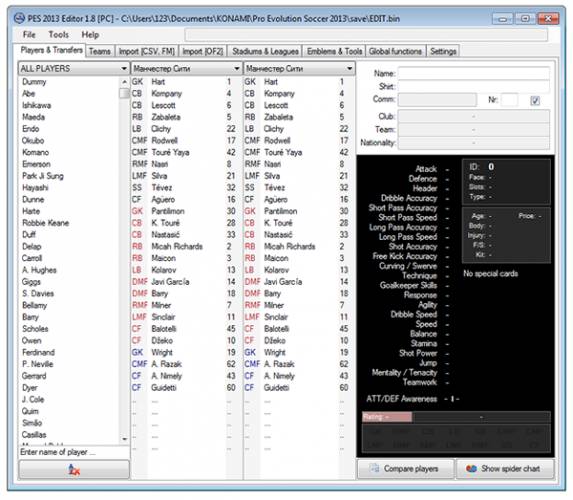Click the player list scroll down arrow
573x500 pixels.
pyautogui.click(x=124, y=439)
